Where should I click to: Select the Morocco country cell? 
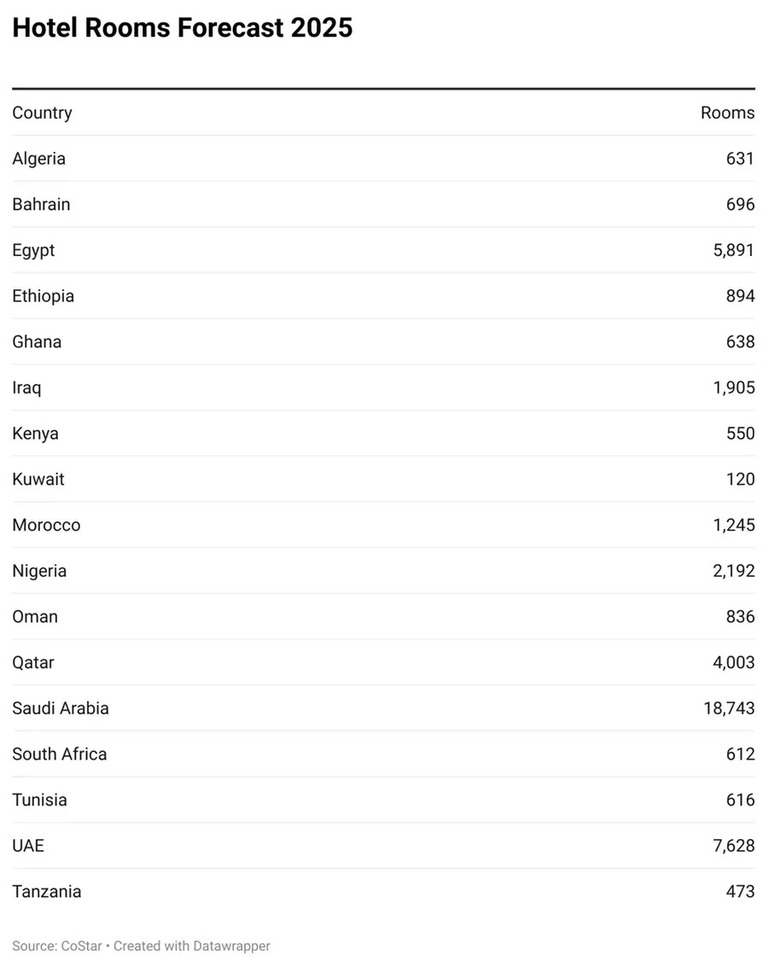click(x=46, y=525)
